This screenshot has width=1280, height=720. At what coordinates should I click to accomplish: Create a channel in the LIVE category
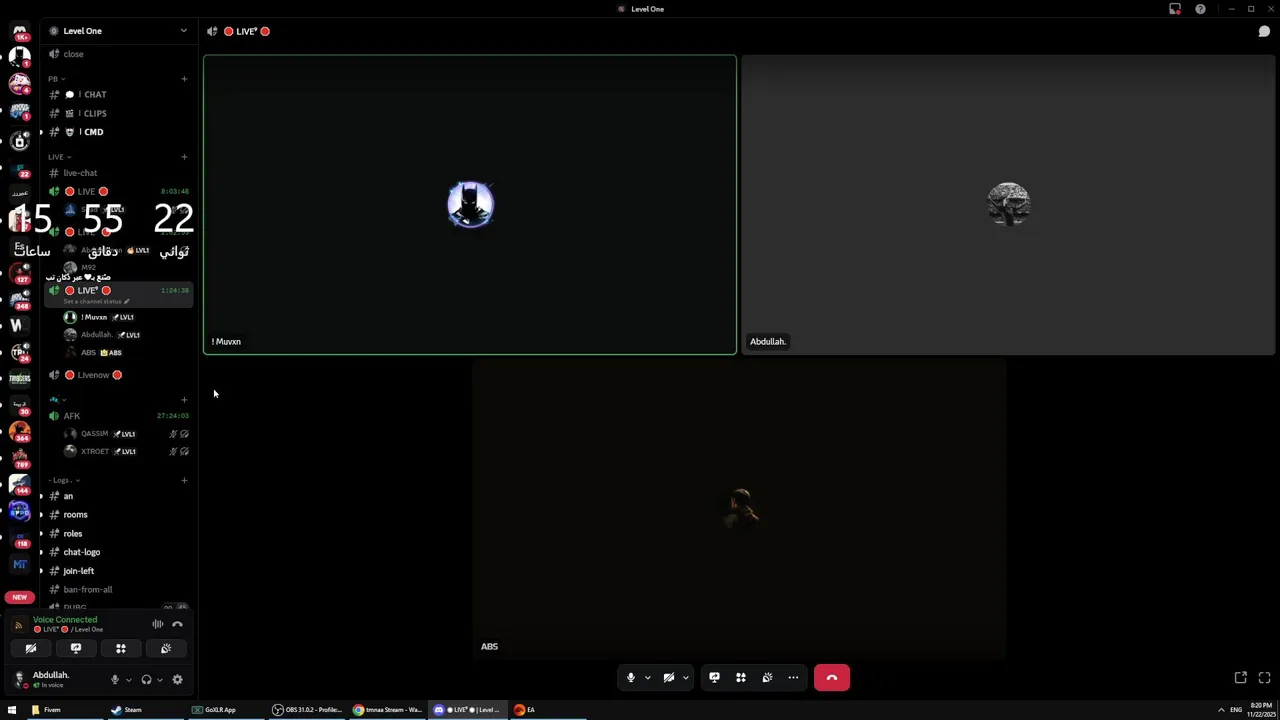point(184,156)
